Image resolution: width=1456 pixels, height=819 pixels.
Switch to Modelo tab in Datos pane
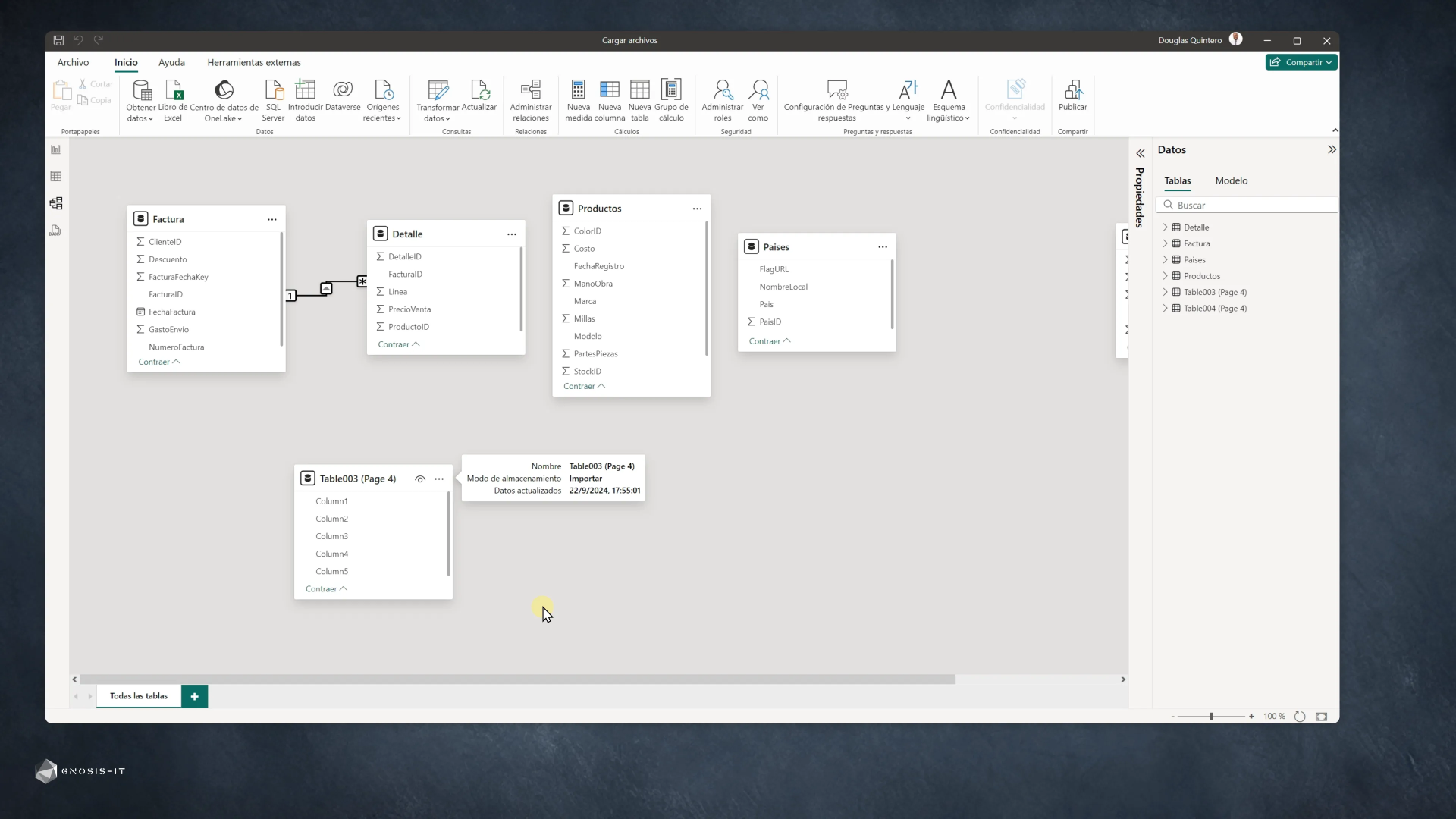click(1231, 180)
